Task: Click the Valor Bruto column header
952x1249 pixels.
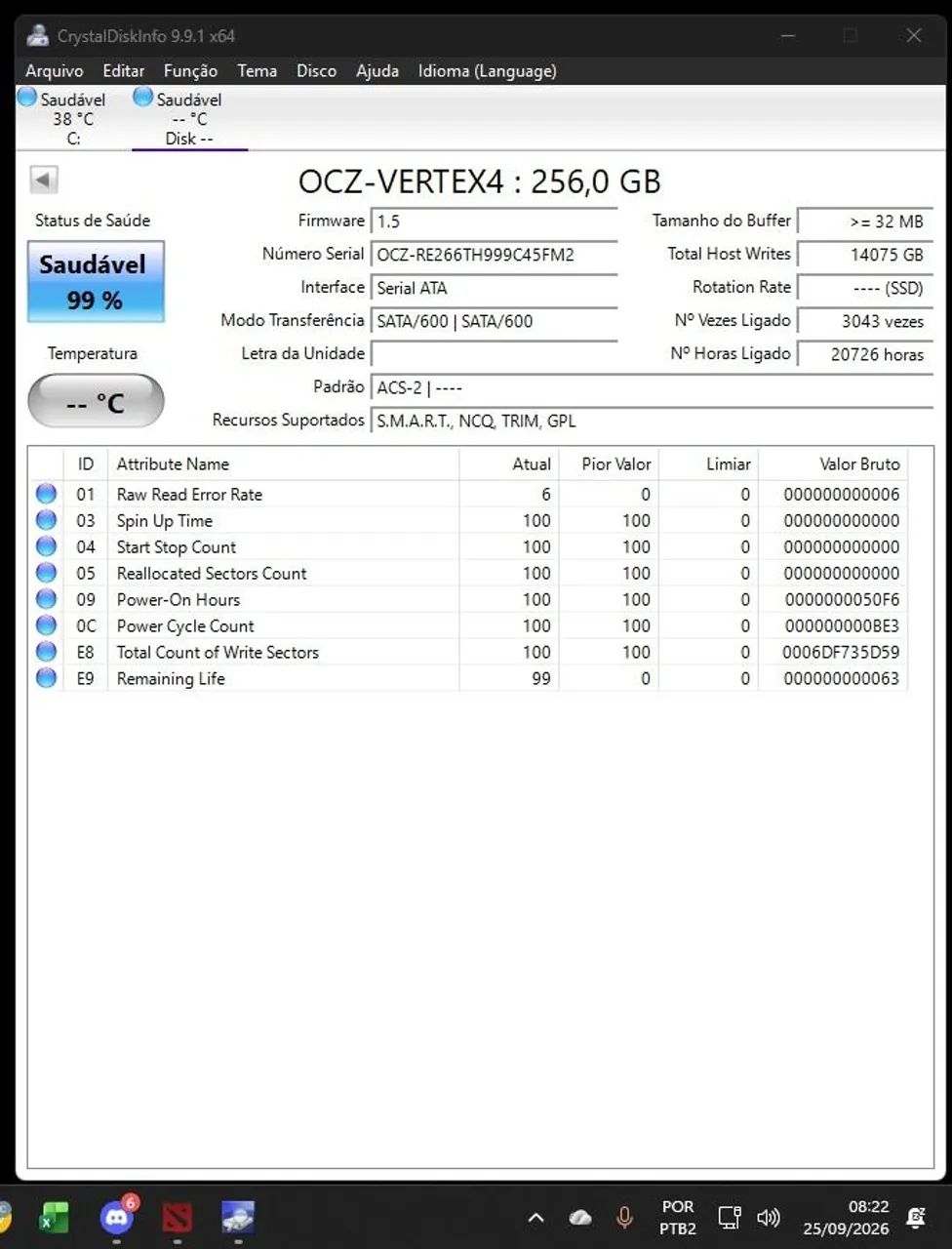Action: tap(833, 464)
